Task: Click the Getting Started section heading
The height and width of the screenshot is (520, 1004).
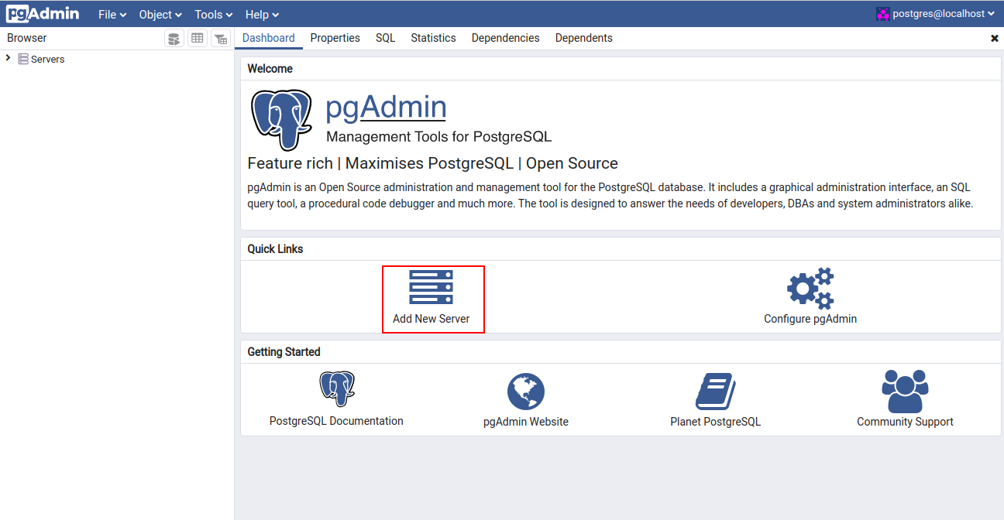Action: pos(284,352)
